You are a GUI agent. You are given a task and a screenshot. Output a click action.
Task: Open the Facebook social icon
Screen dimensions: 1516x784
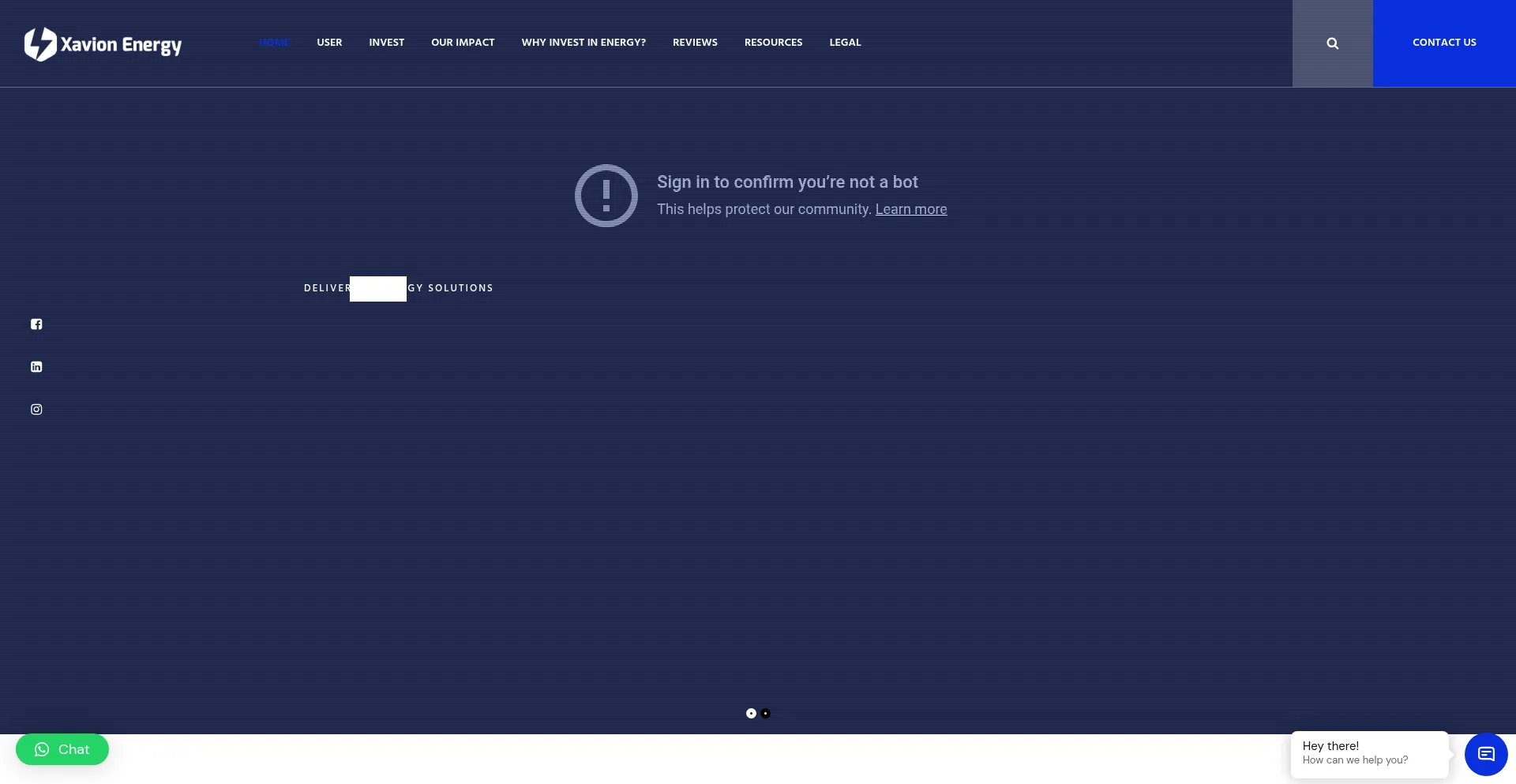(36, 324)
